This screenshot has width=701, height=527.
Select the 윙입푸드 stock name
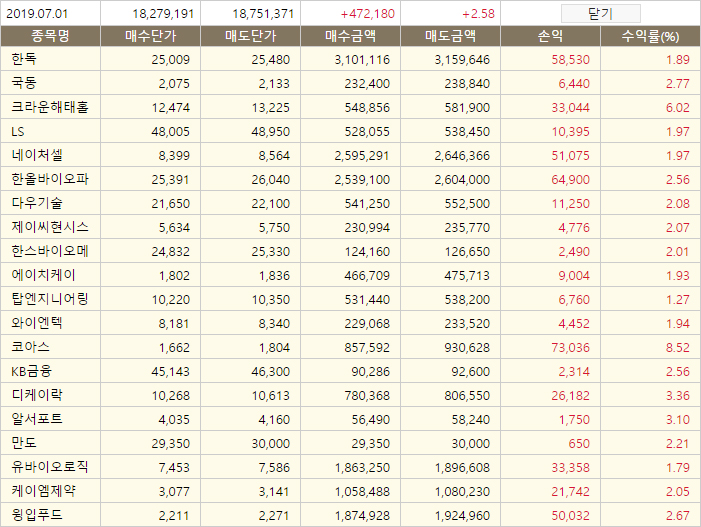coord(37,515)
